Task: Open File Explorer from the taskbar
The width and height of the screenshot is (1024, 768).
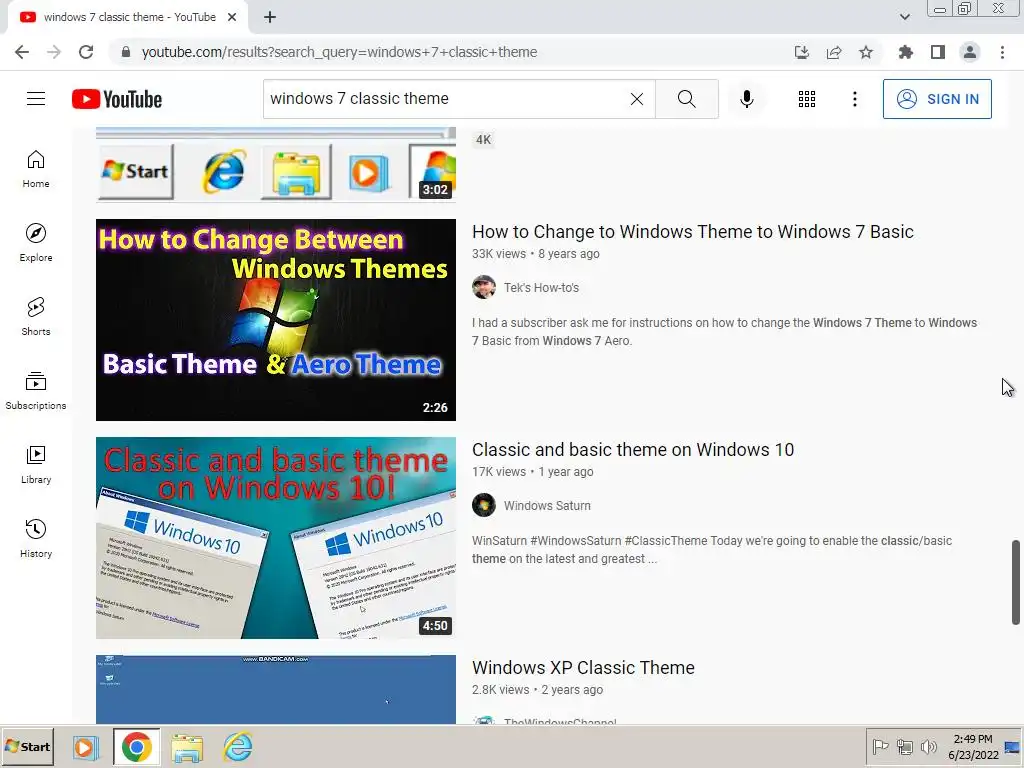Action: click(x=187, y=747)
